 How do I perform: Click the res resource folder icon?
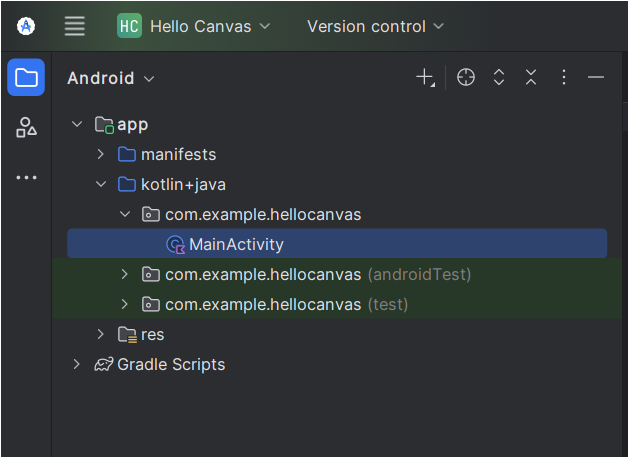(x=127, y=335)
